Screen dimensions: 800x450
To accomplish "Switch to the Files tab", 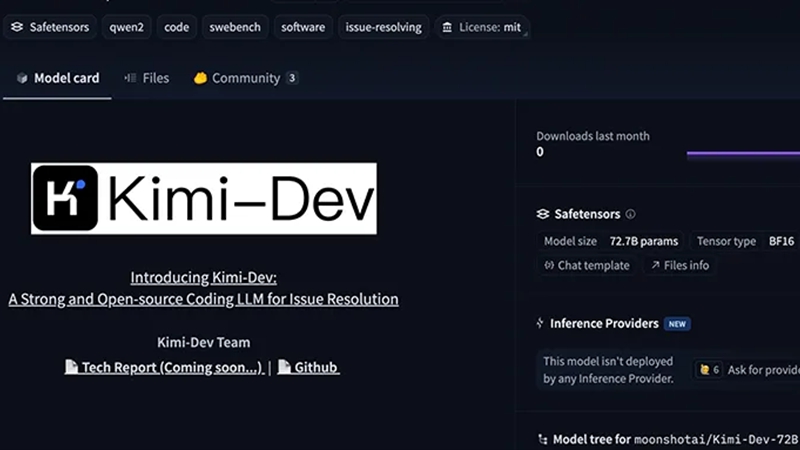I will [146, 78].
